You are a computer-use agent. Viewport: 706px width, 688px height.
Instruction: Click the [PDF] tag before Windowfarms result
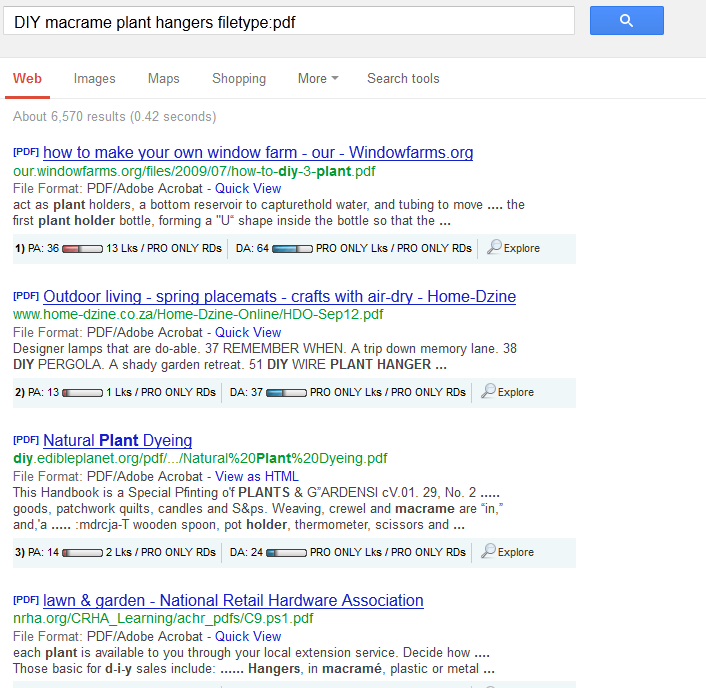[x=26, y=152]
